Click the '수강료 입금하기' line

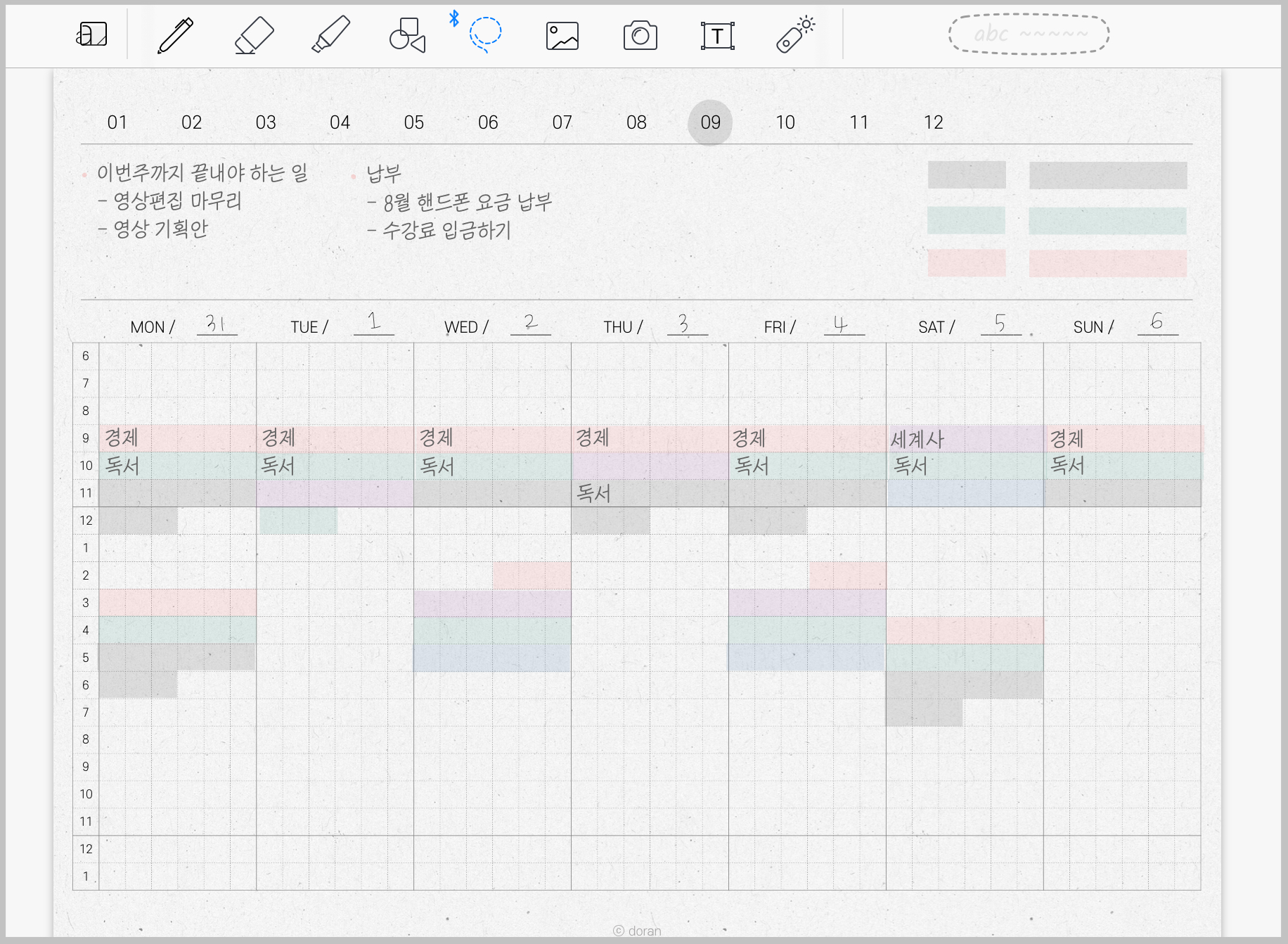(x=439, y=230)
